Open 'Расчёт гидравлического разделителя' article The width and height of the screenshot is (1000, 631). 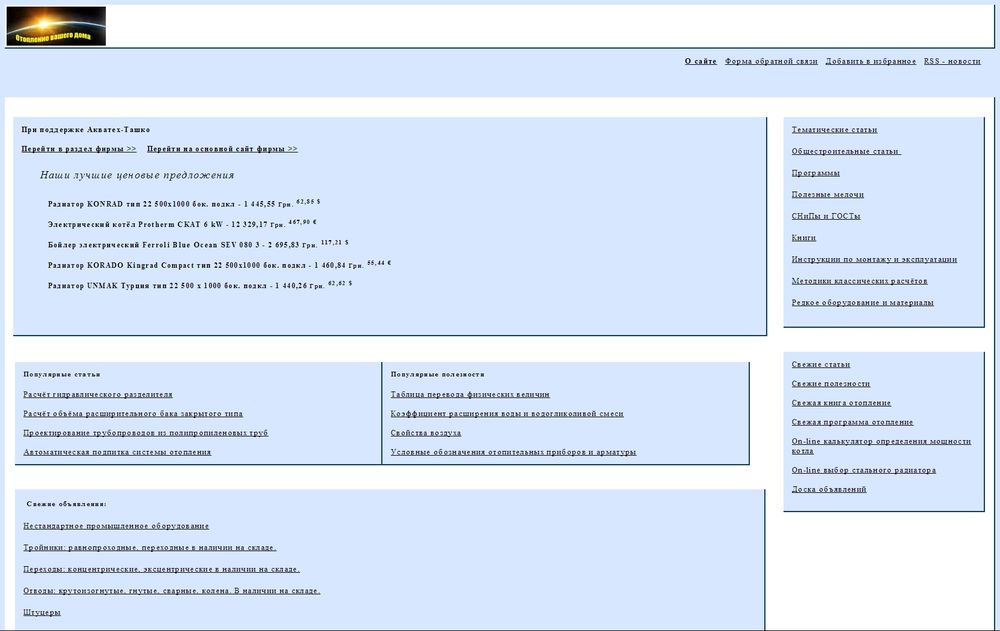tap(98, 395)
